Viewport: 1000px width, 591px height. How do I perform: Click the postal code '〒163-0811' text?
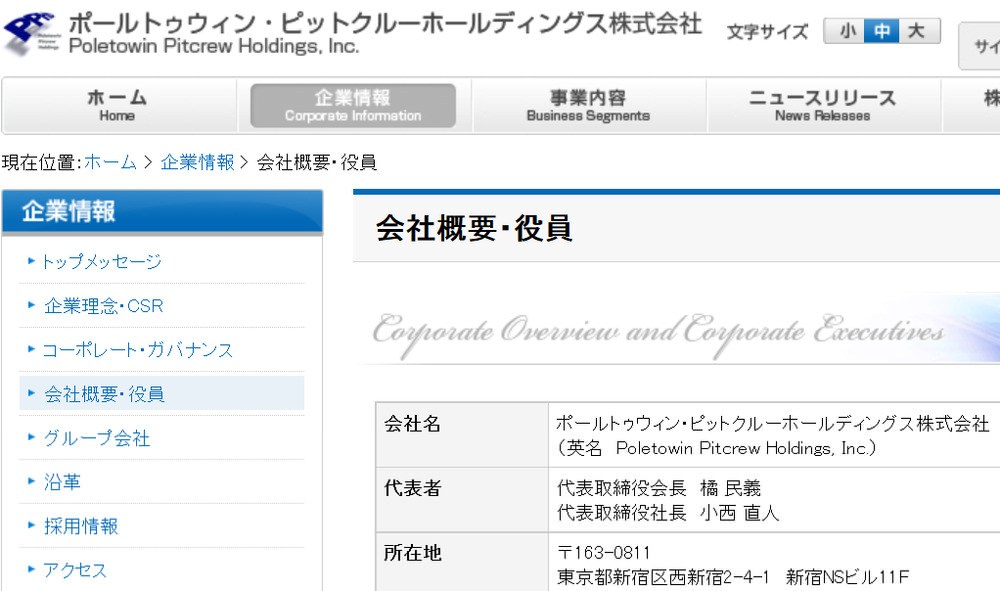[603, 553]
